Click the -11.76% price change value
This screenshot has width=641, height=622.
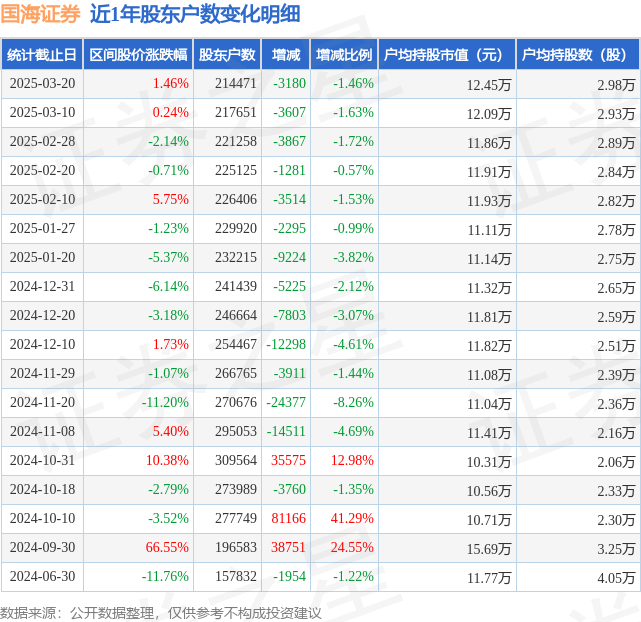[165, 577]
